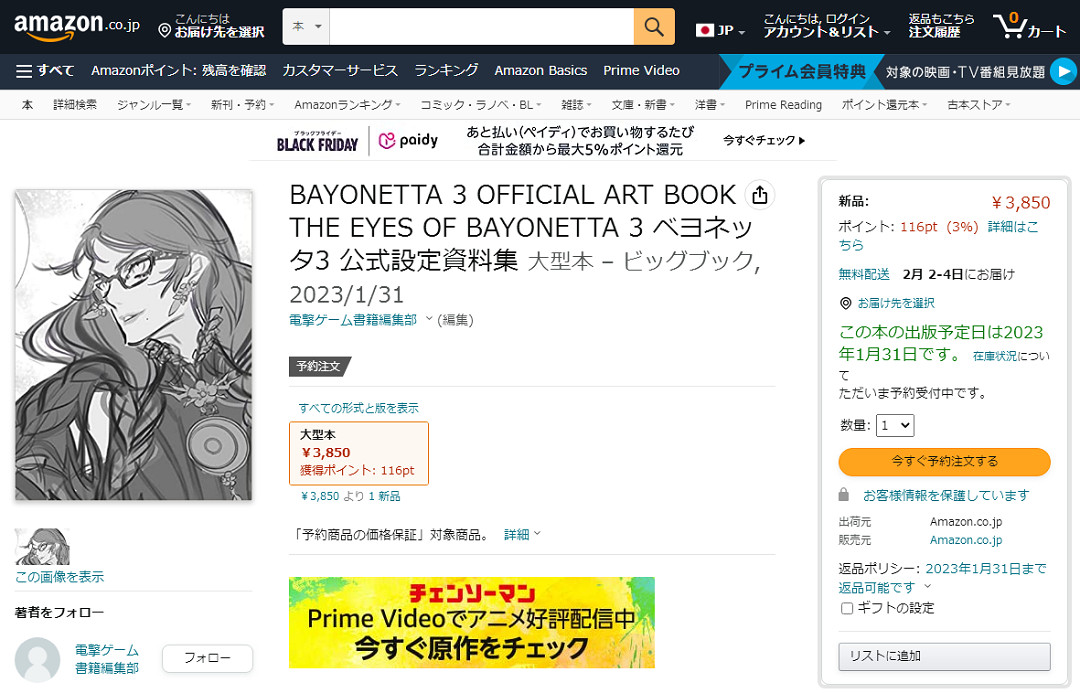This screenshot has height=693, width=1080.
Task: Open the ランキング nav item
Action: 446,71
